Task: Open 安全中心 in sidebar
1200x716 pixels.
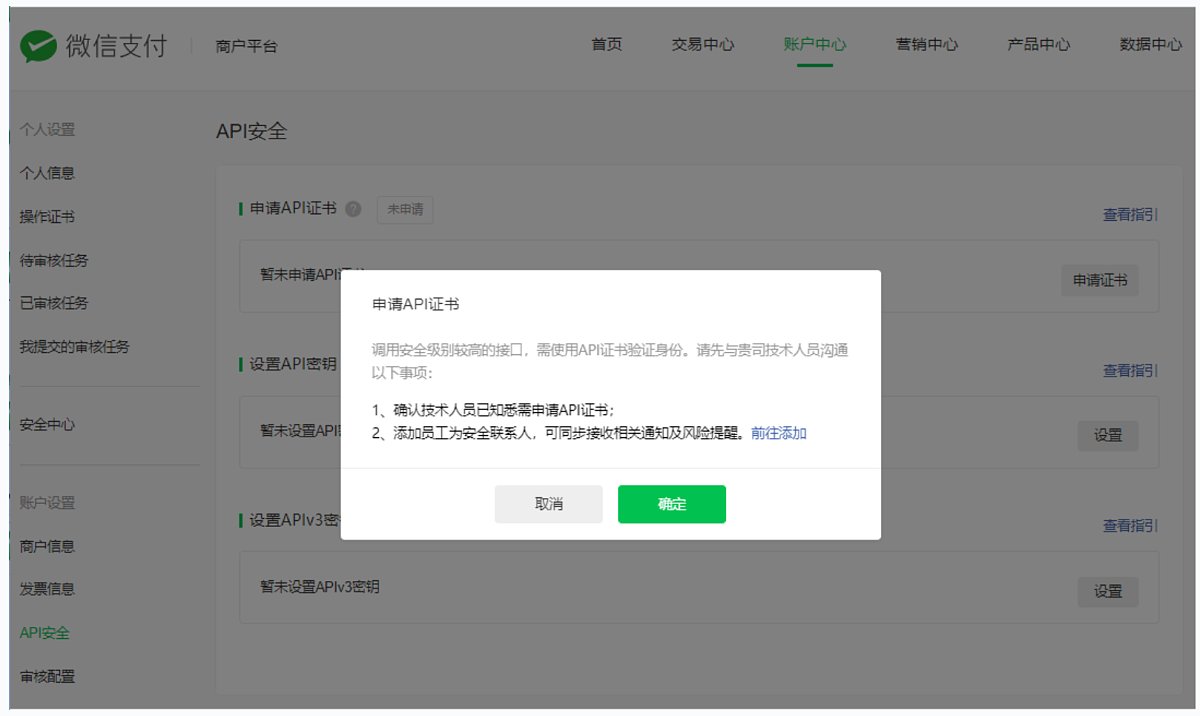Action: pyautogui.click(x=47, y=424)
